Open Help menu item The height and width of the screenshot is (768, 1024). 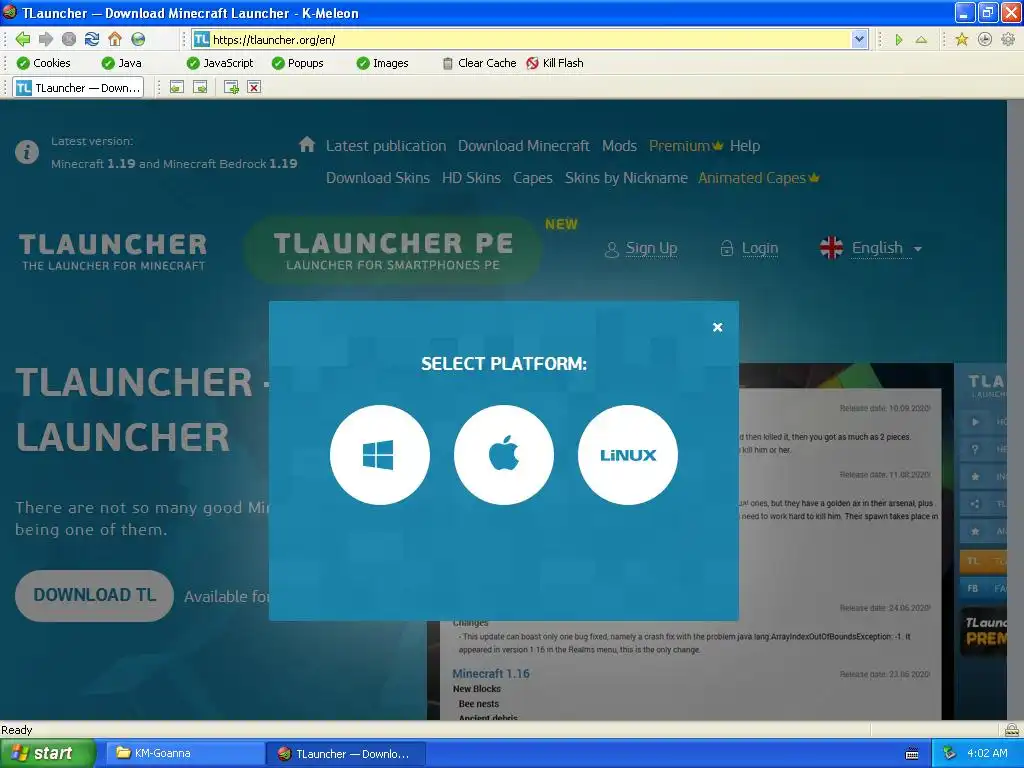click(744, 146)
